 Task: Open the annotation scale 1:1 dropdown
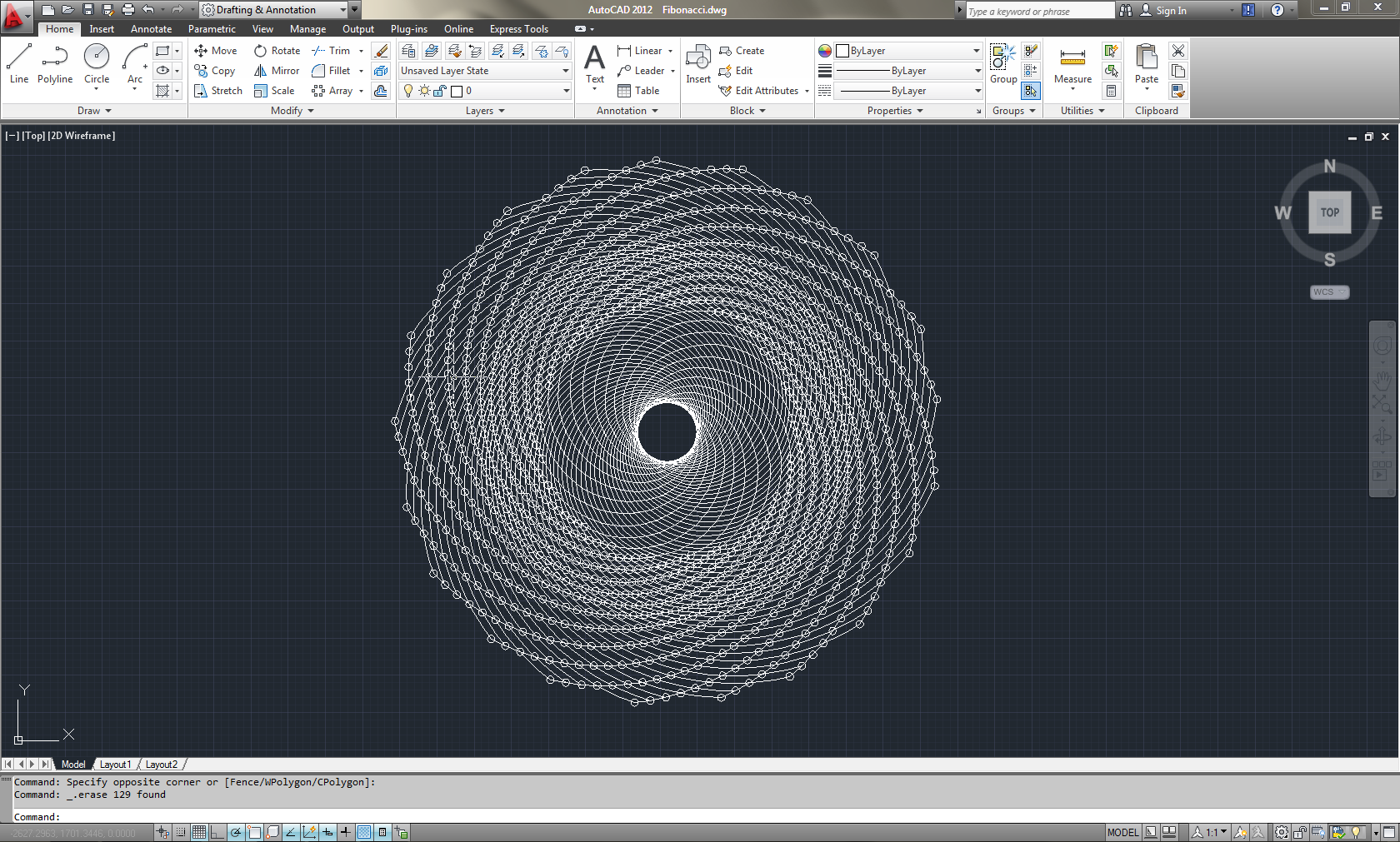coord(1210,832)
